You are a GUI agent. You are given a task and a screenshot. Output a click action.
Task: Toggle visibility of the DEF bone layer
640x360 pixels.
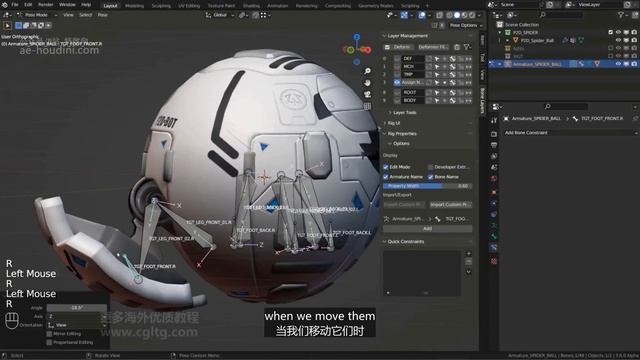(397, 58)
